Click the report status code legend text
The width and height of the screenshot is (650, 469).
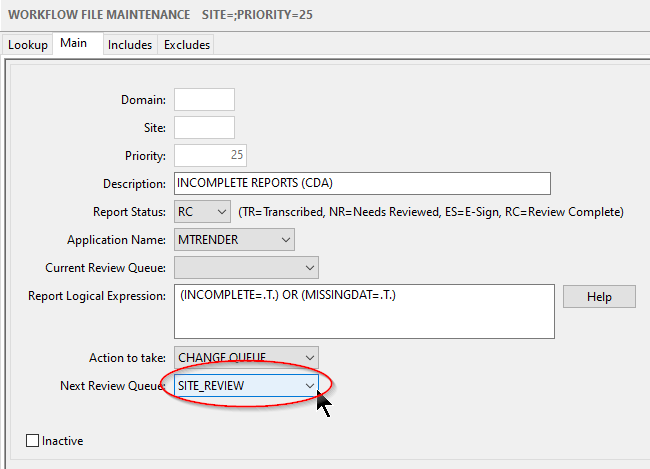(430, 212)
